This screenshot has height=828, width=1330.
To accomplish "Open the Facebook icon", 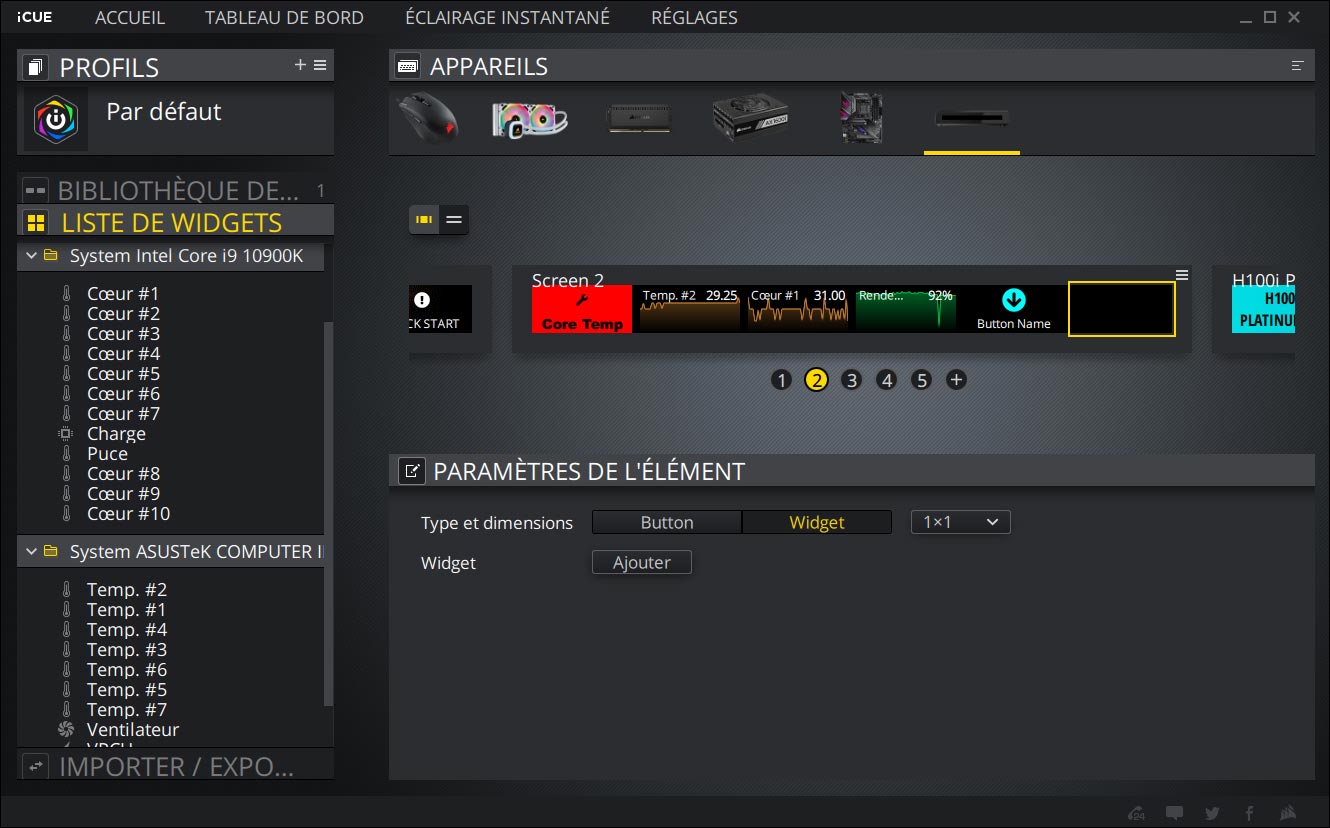I will coord(1249,813).
